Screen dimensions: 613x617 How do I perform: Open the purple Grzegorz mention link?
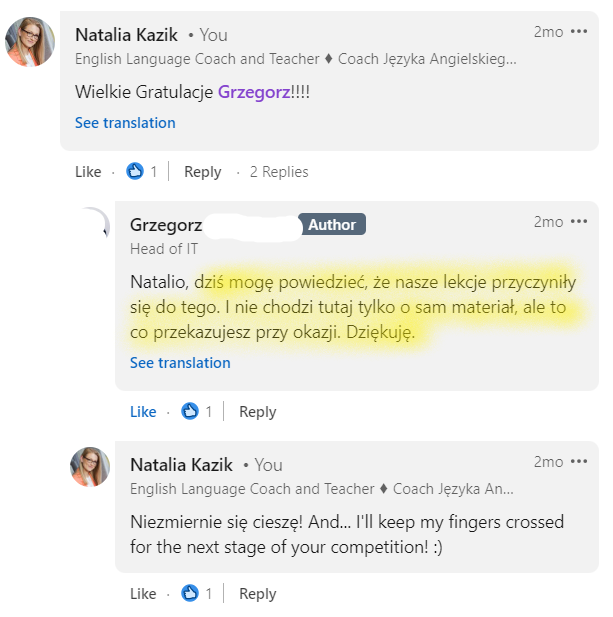click(253, 92)
